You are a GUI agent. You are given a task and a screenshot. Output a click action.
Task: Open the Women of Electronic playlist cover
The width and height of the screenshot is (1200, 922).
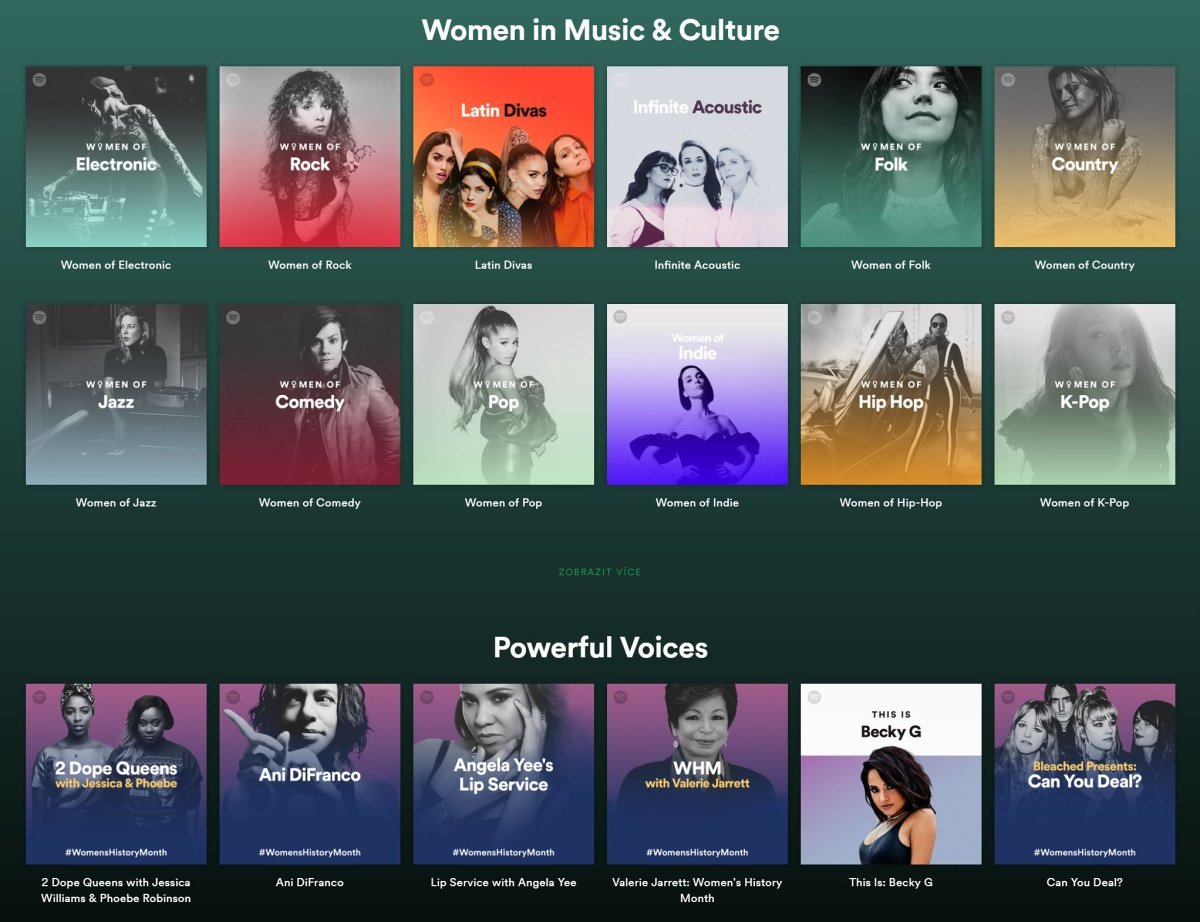point(116,157)
